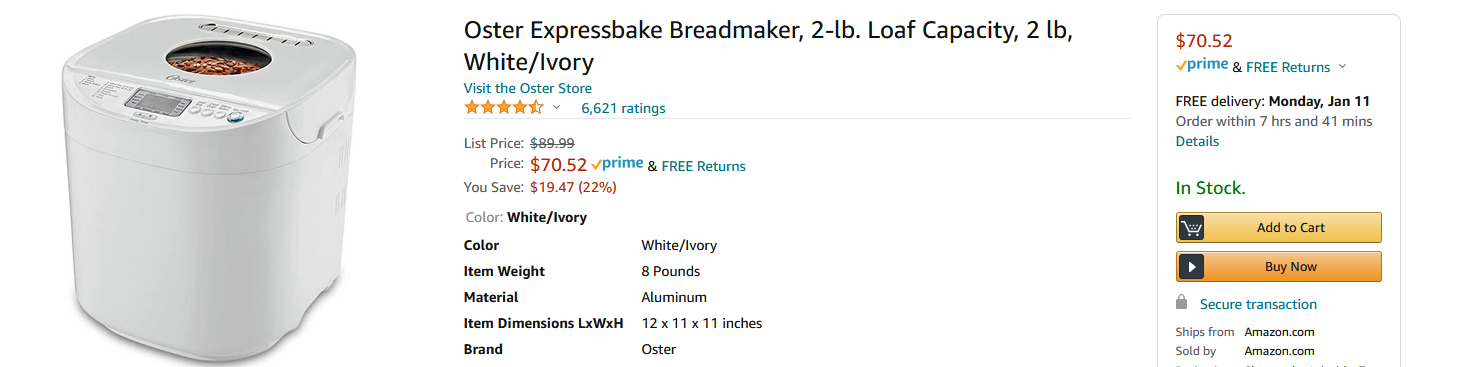Click the Prime logo in buy box
This screenshot has height=367, width=1467.
(x=1202, y=65)
